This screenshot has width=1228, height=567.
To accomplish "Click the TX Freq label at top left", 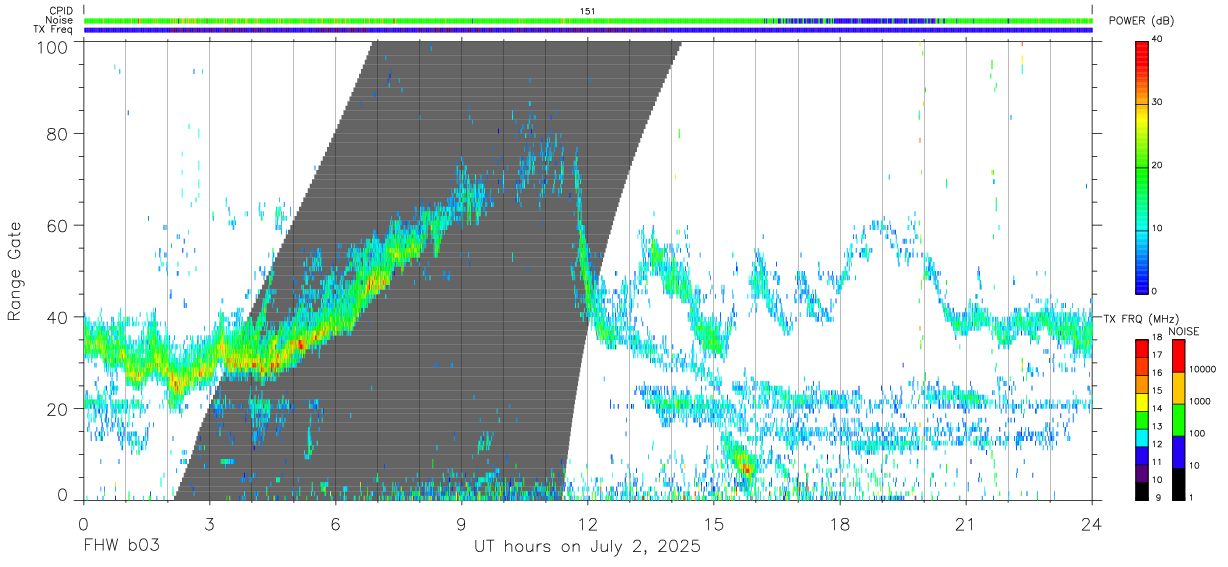I will pyautogui.click(x=53, y=30).
